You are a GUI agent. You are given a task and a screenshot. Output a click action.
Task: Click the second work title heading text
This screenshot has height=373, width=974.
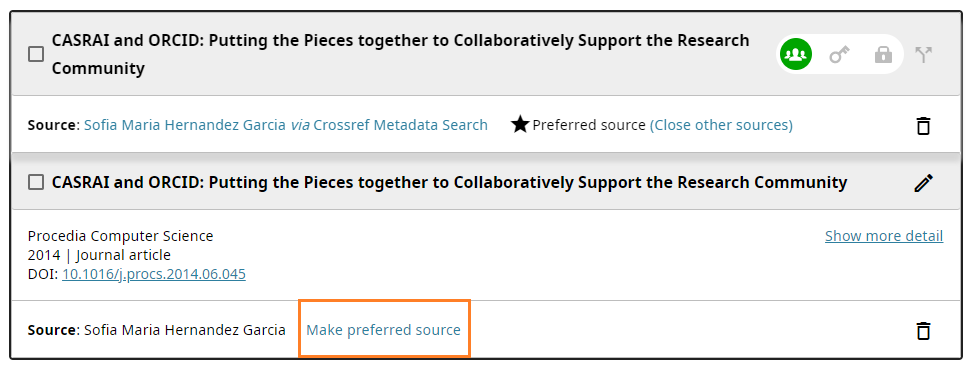pyautogui.click(x=449, y=182)
